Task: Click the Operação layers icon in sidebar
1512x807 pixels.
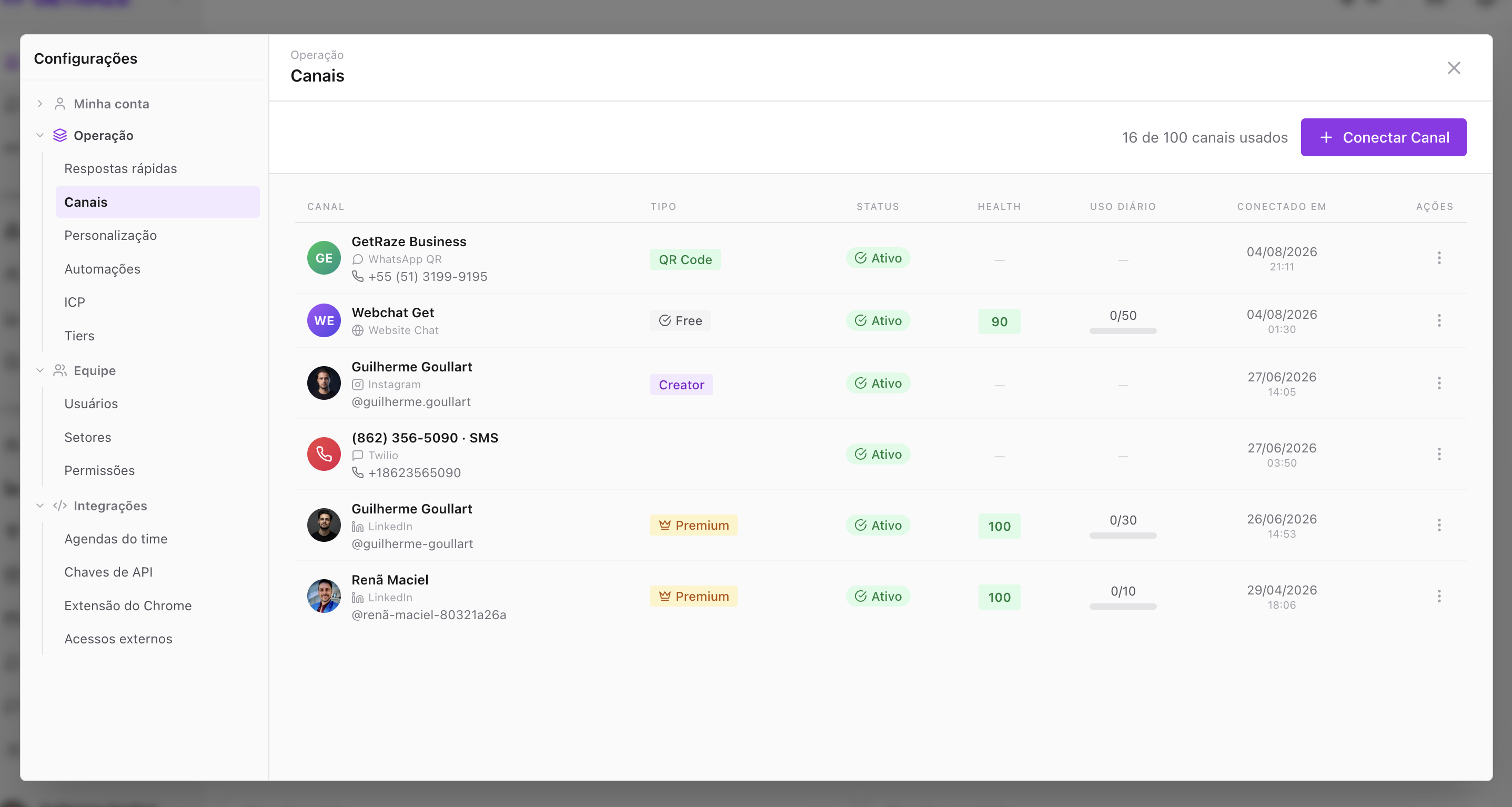Action: [60, 136]
